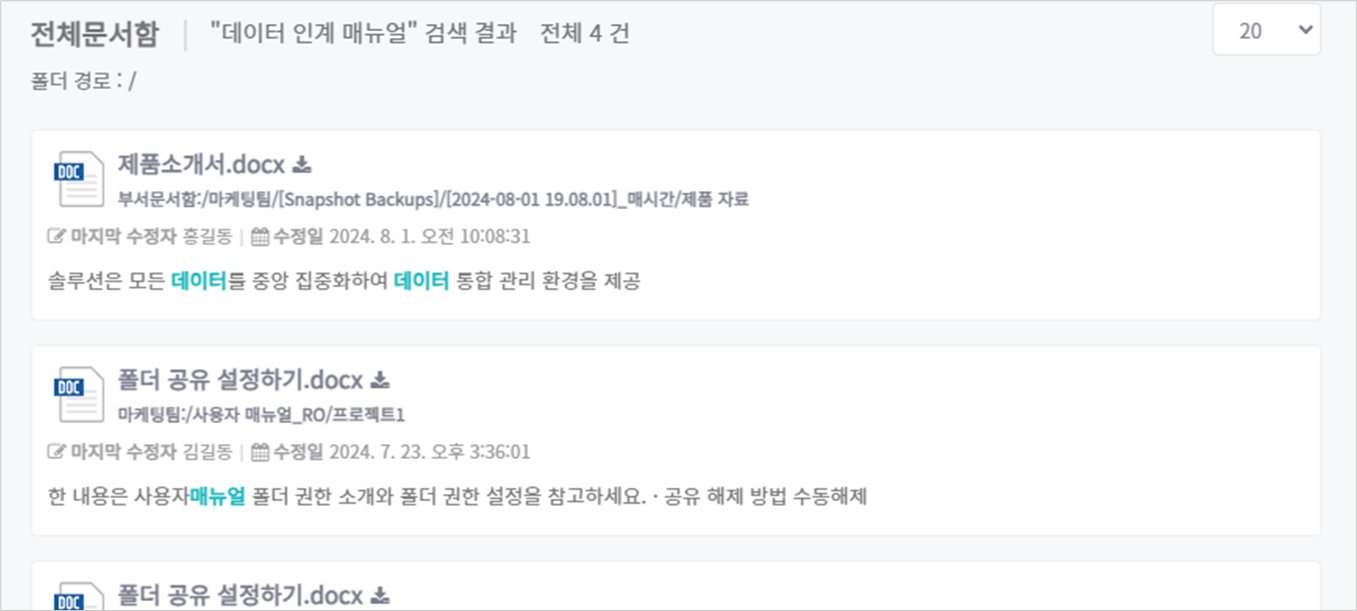Open 폴더 공유 설정하기.docx in the 프로젝트1 folder
Viewport: 1357px width, 611px height.
(240, 380)
